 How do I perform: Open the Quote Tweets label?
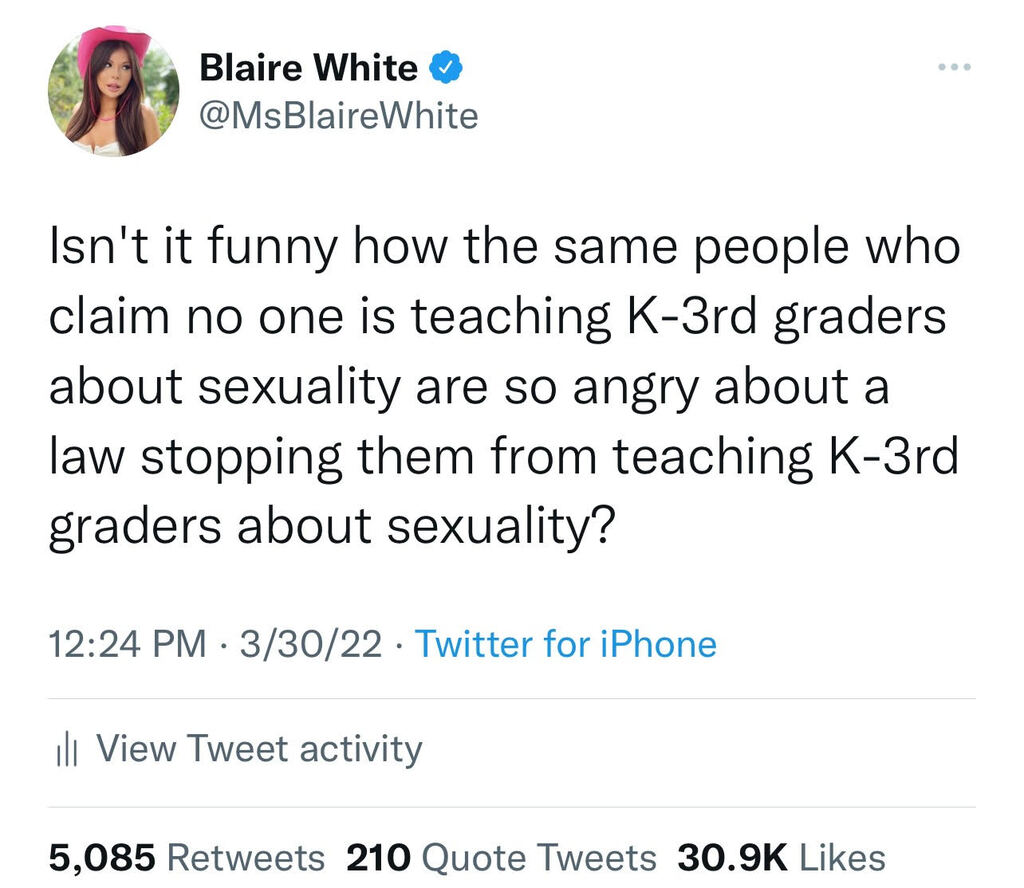539,857
